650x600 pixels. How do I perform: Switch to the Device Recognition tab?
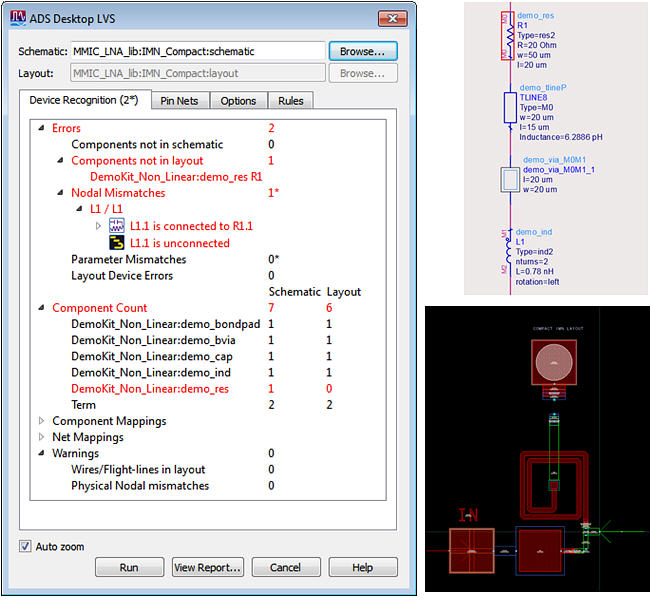point(85,100)
